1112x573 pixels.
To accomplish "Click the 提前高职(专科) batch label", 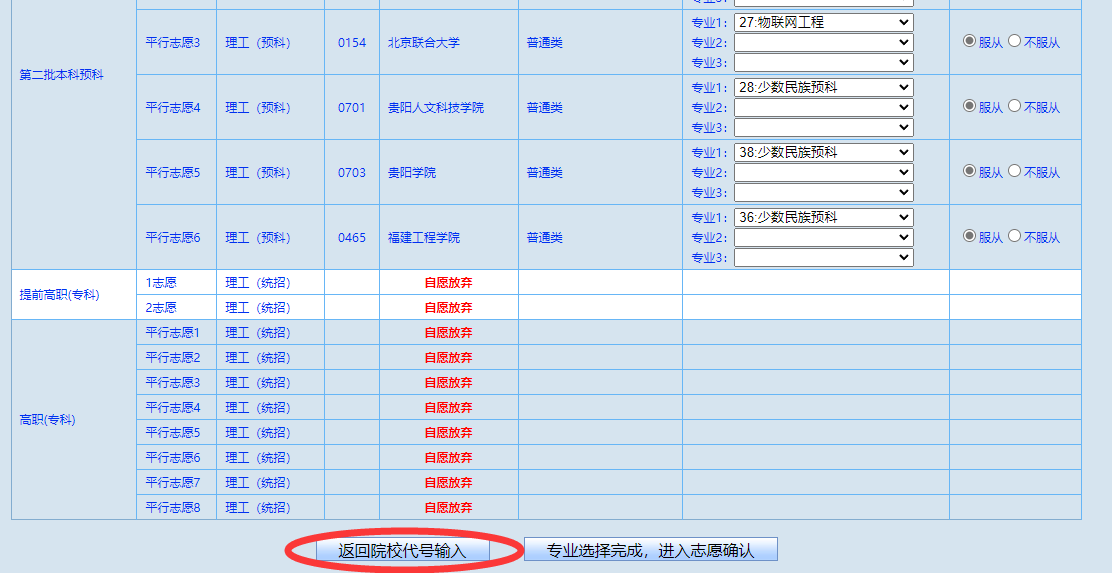I will pos(60,295).
